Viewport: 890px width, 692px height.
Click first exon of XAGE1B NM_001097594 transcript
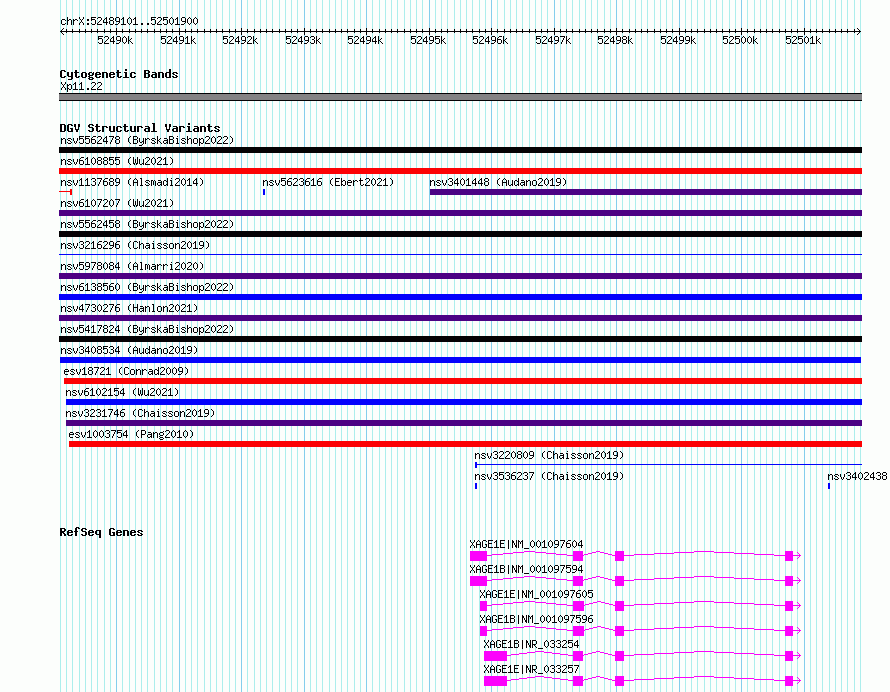click(x=478, y=581)
